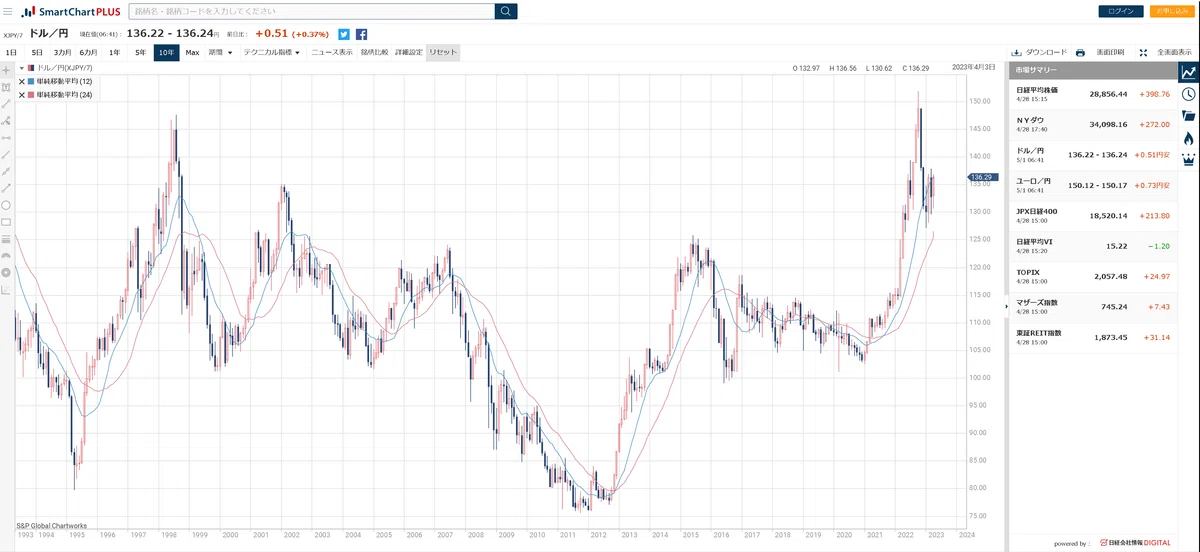Viewport: 1200px width, 552px height.
Task: Click the SmartChartPLUS logo
Action: 70,11
